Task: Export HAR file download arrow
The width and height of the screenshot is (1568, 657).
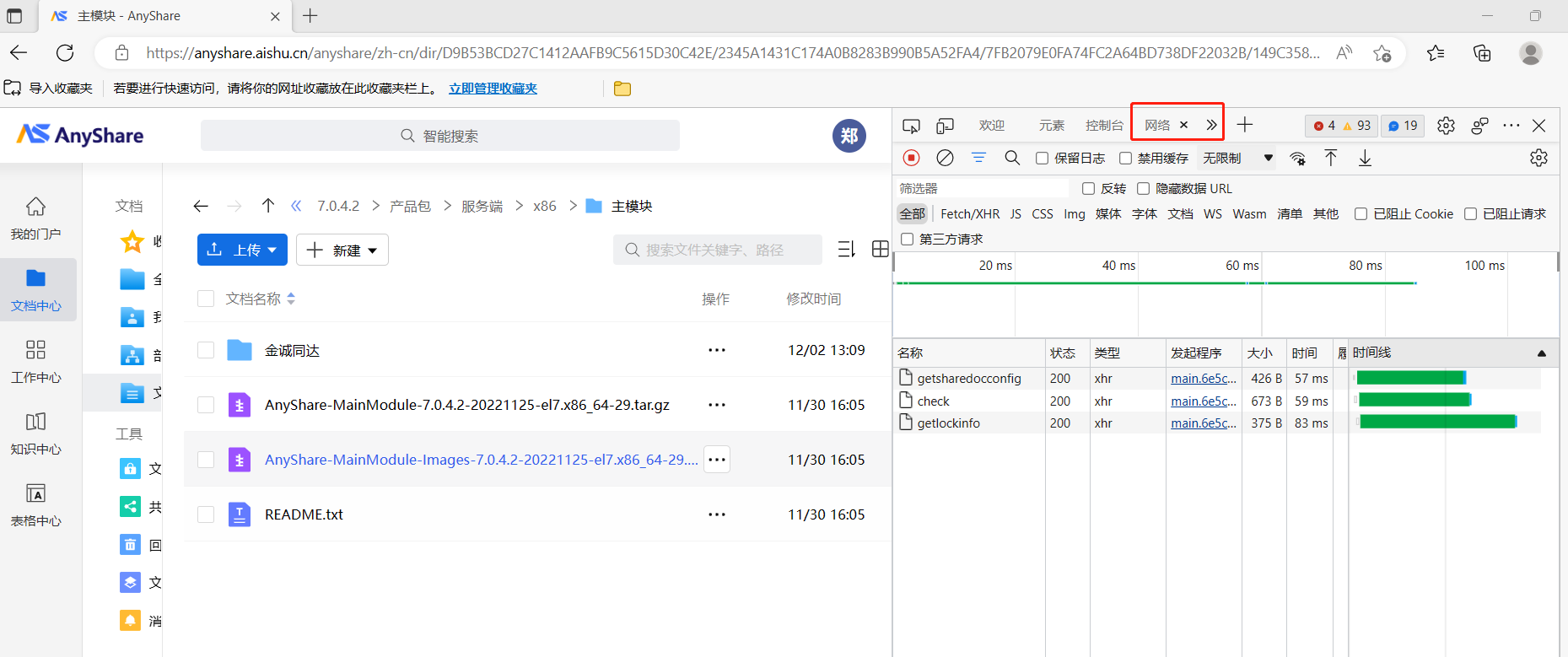Action: [1365, 158]
